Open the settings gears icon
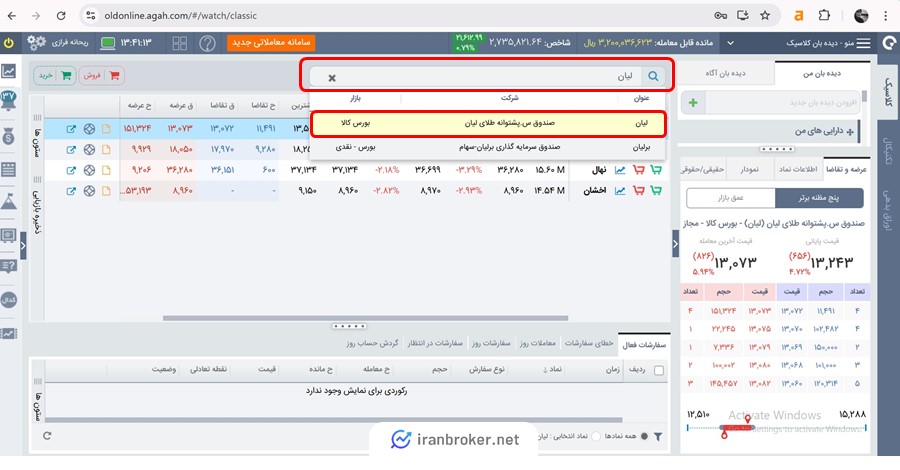This screenshot has width=900, height=470. 36,42
